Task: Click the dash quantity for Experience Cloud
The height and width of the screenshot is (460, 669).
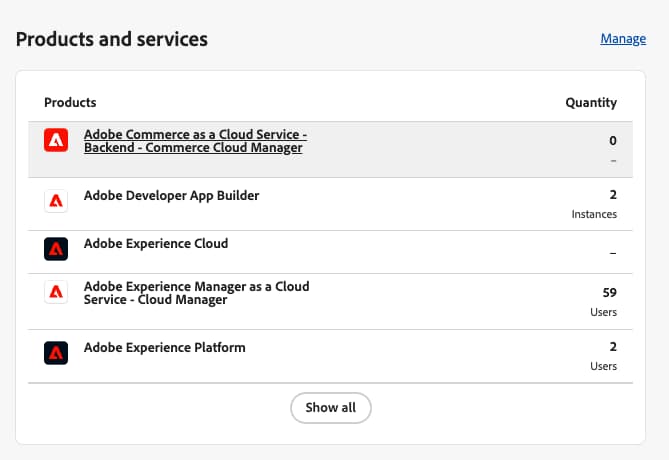Action: point(612,253)
